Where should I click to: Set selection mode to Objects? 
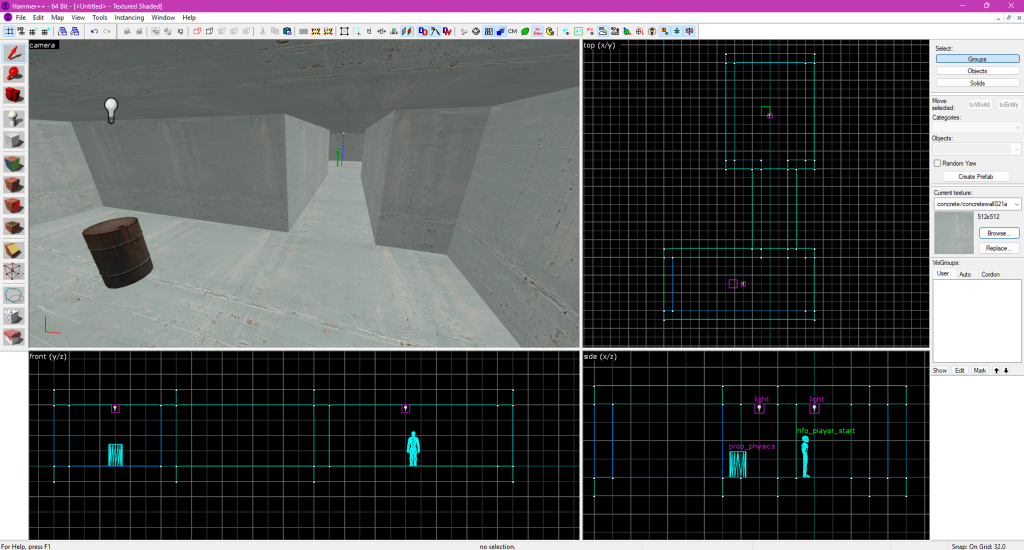(977, 71)
